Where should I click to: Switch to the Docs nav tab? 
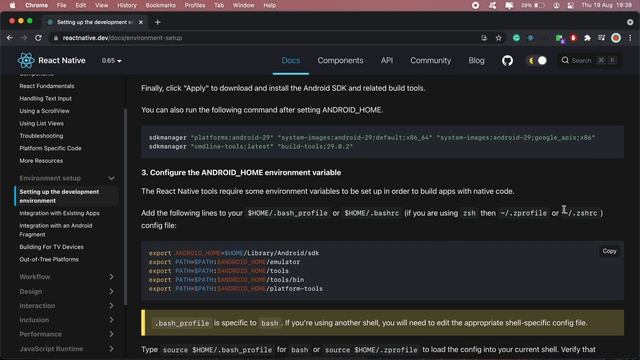click(x=291, y=60)
